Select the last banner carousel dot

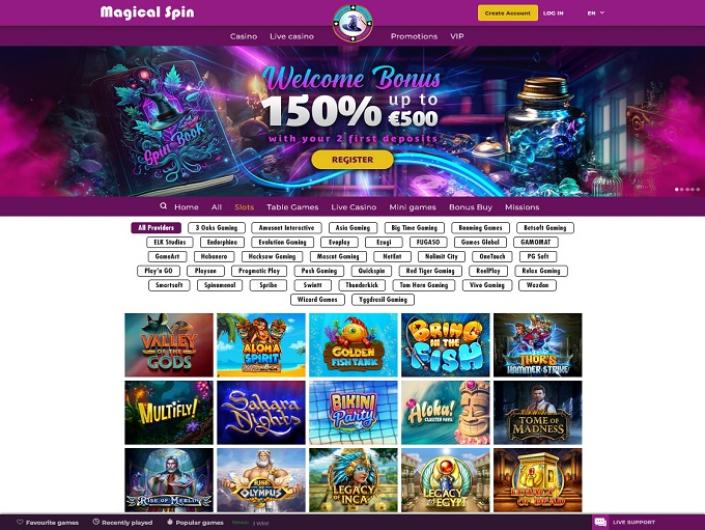click(x=698, y=190)
